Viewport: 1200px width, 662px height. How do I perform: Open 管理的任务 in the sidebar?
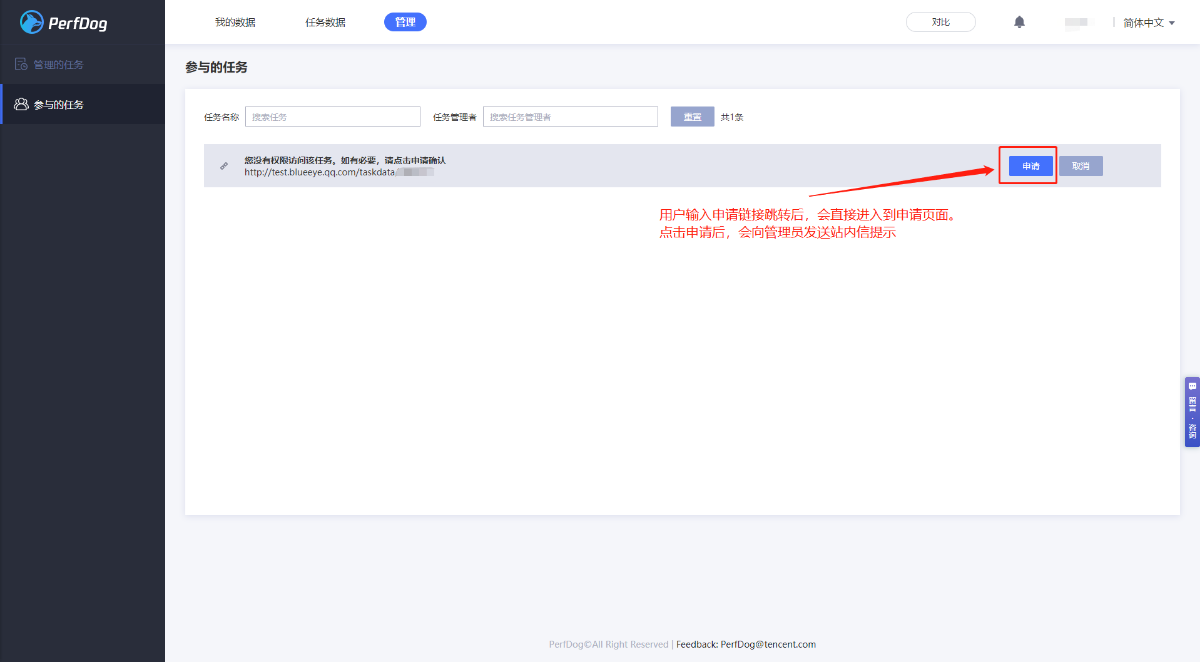pyautogui.click(x=82, y=64)
